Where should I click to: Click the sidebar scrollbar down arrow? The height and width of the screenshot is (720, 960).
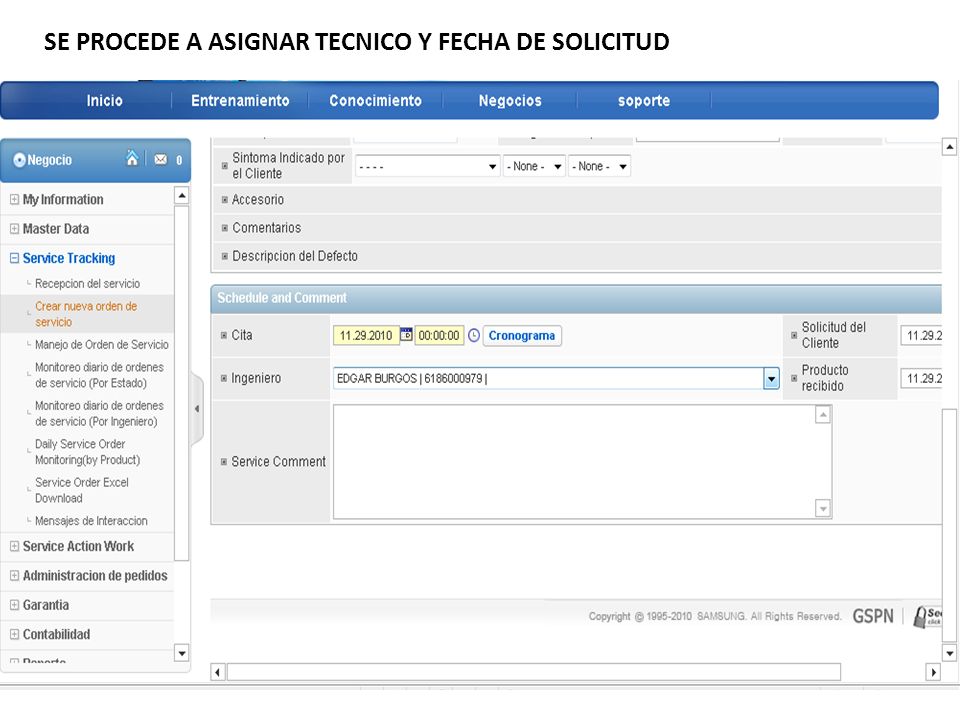181,653
